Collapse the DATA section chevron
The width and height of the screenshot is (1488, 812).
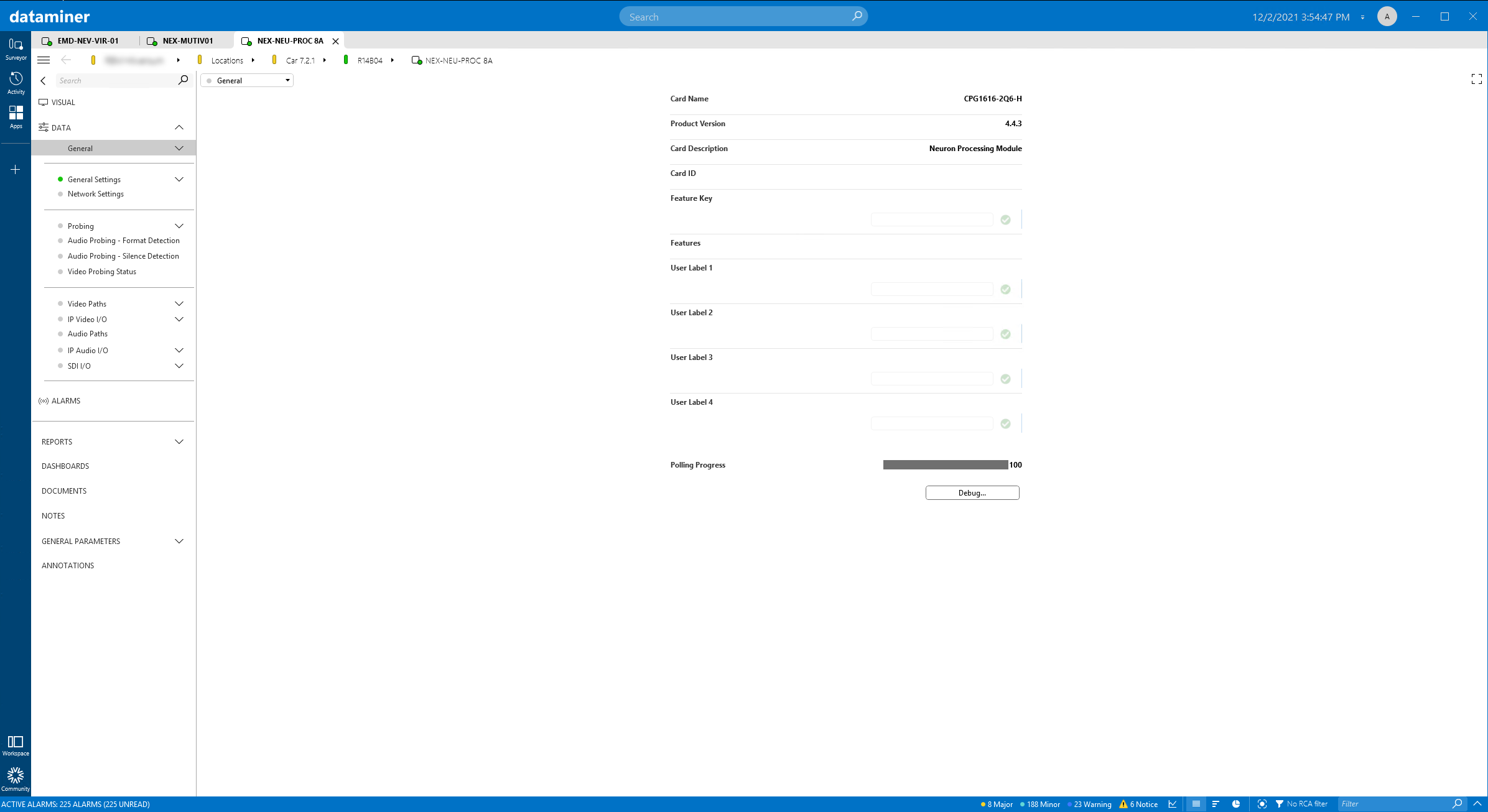[179, 127]
